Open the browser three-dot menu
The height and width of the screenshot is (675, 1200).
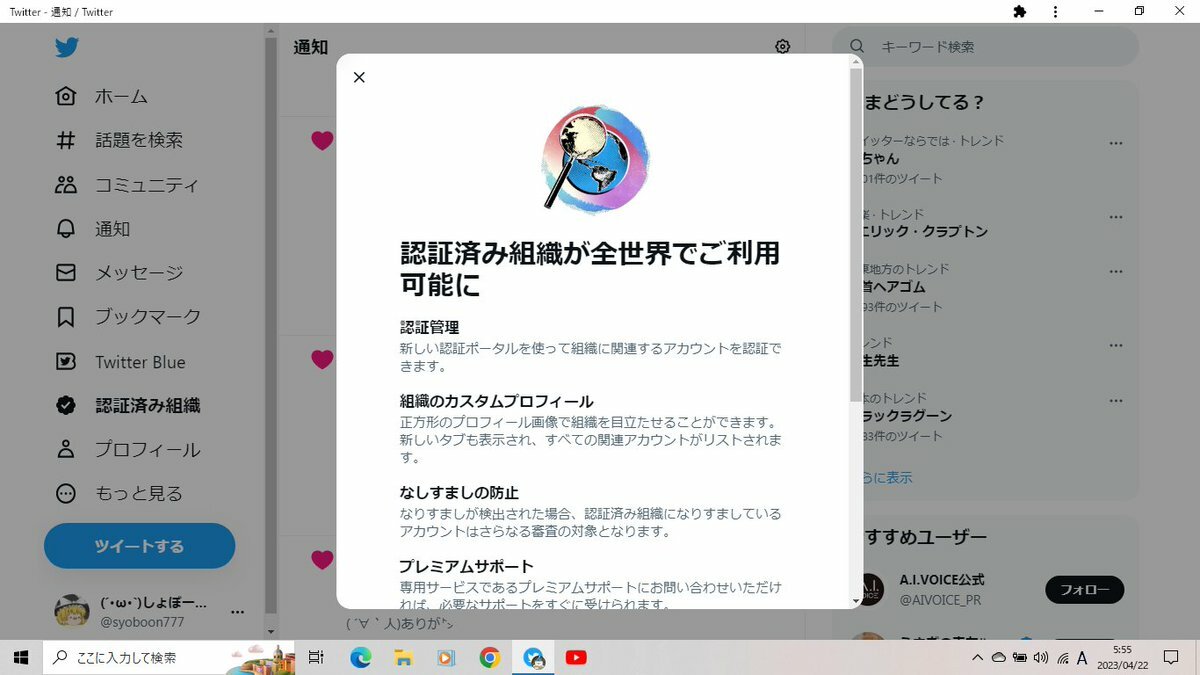point(1055,12)
